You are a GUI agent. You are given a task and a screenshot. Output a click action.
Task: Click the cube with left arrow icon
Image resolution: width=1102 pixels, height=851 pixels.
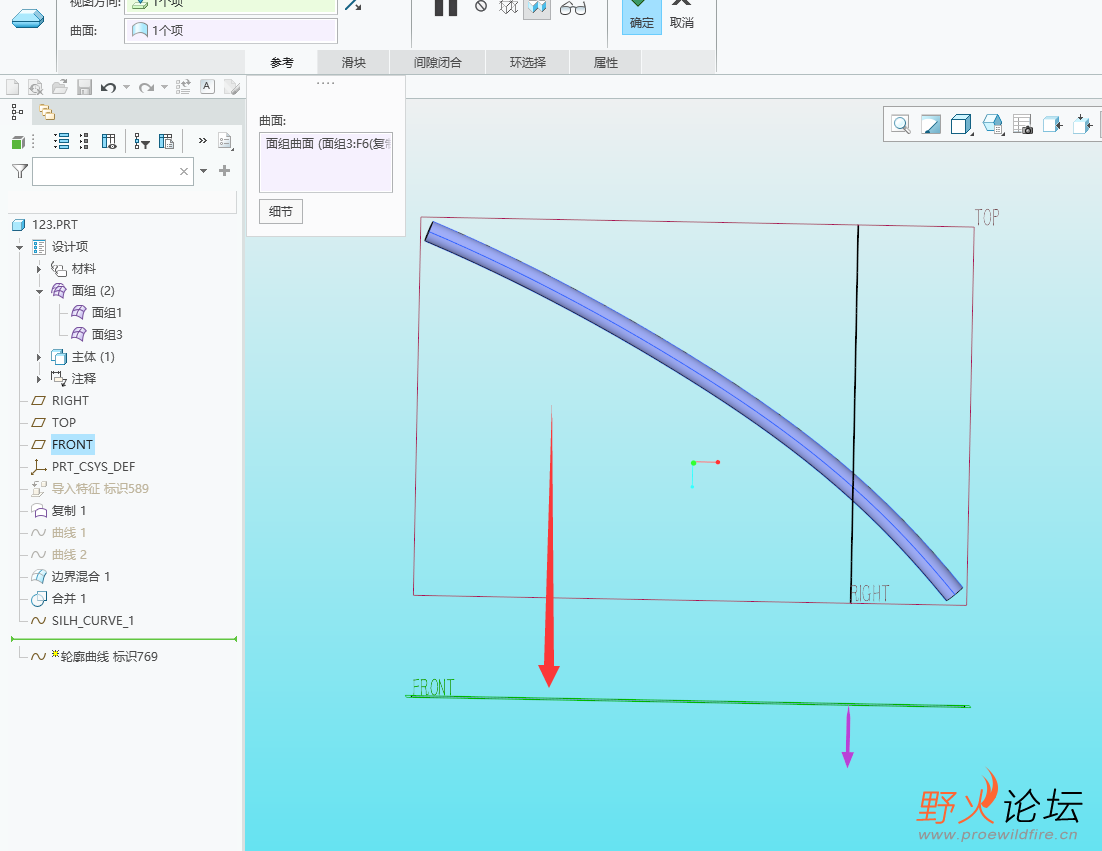pos(1053,125)
